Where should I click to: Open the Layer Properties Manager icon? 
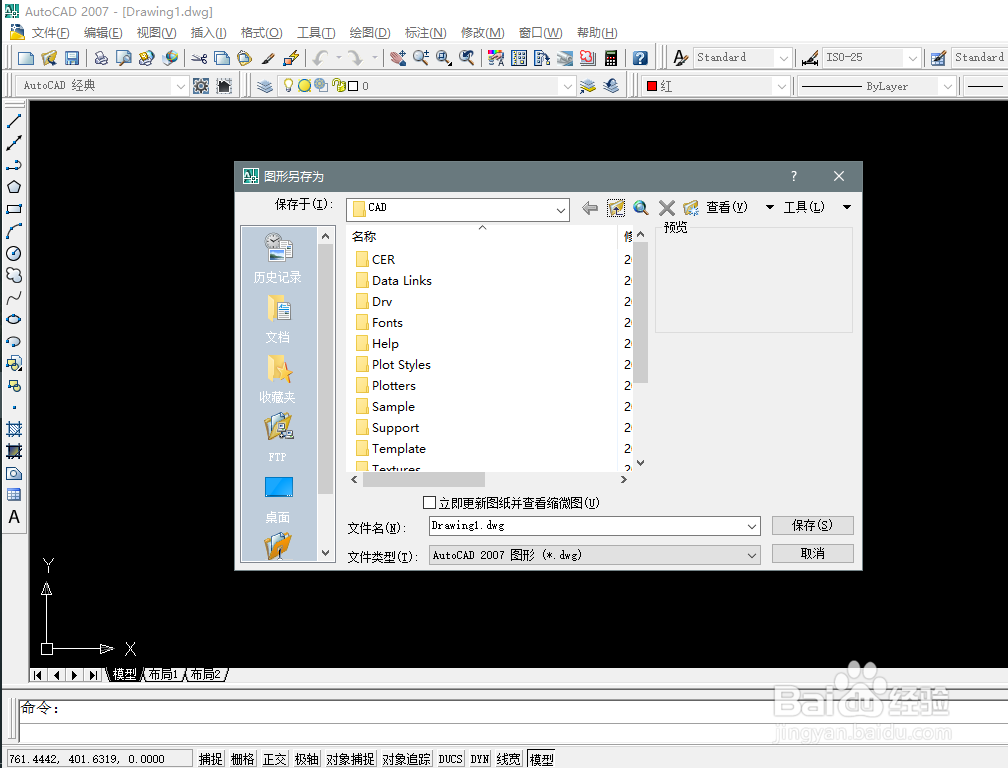[x=265, y=85]
